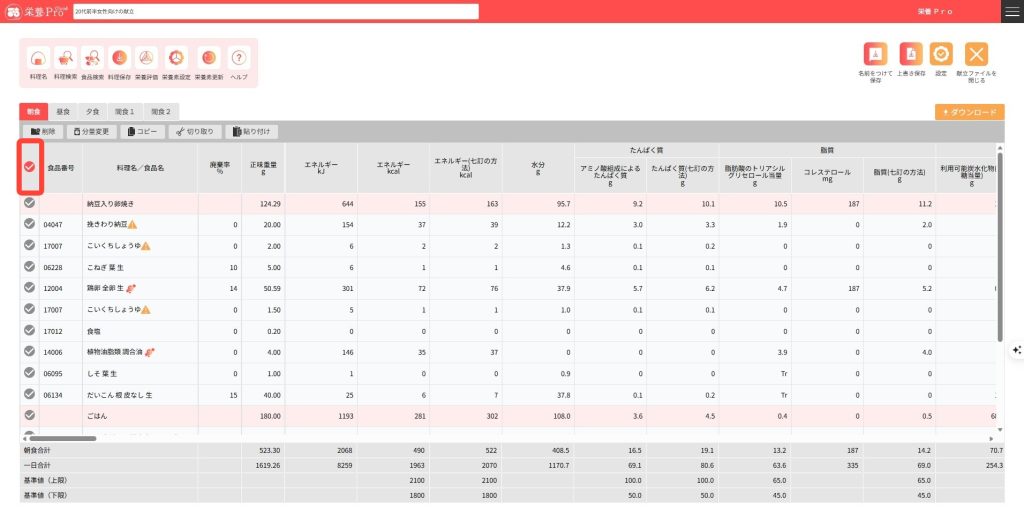This screenshot has height=508, width=1024.
Task: Click the 削除 delete toolbar button
Action: 42,132
